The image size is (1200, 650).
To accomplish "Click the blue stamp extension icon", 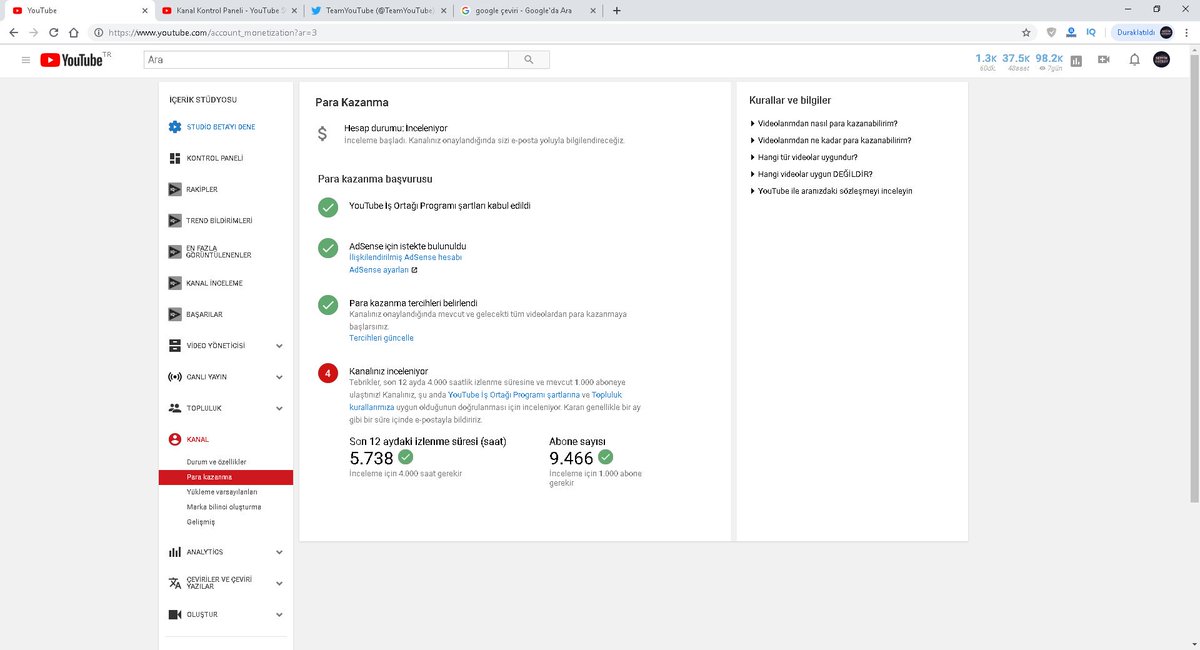I will click(1071, 32).
